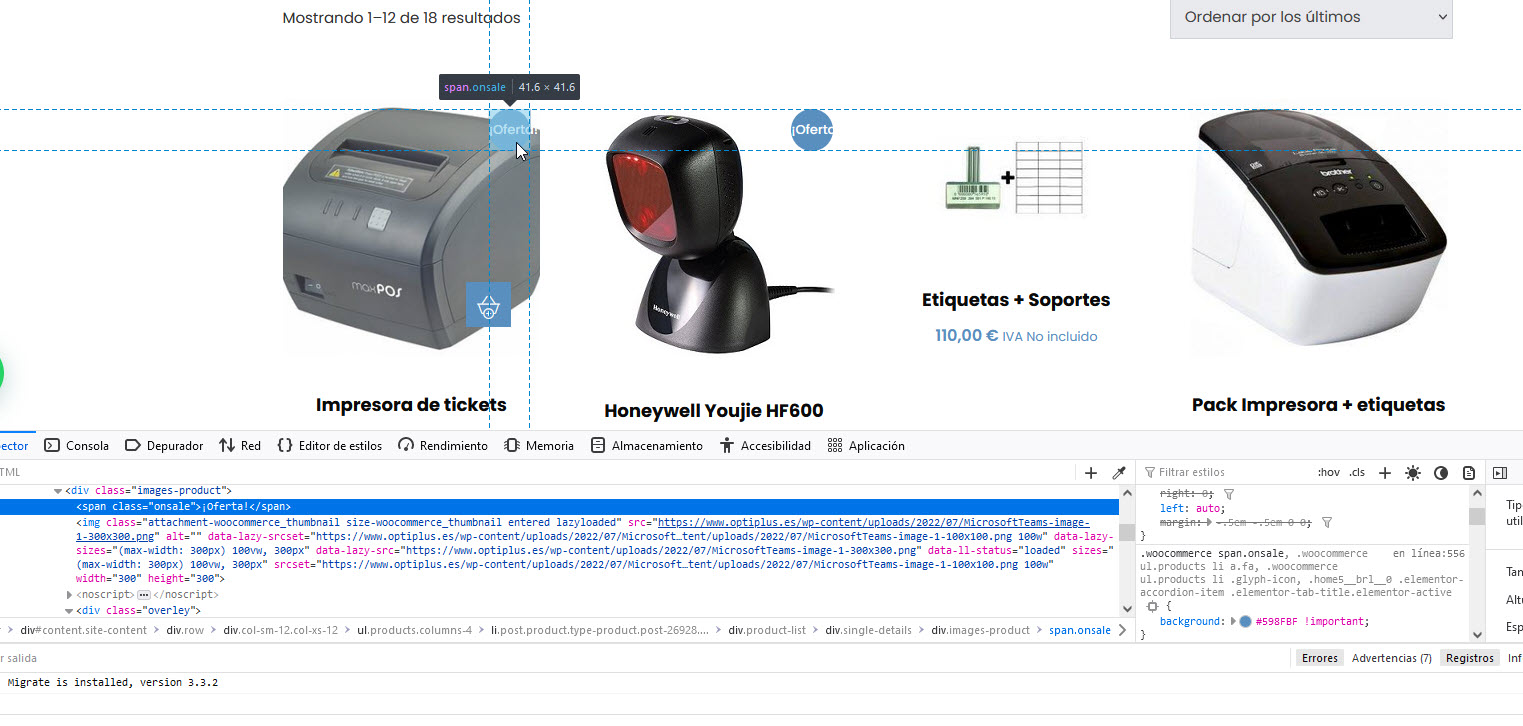Toggle the .cls class panel
The width and height of the screenshot is (1523, 726).
(1357, 472)
